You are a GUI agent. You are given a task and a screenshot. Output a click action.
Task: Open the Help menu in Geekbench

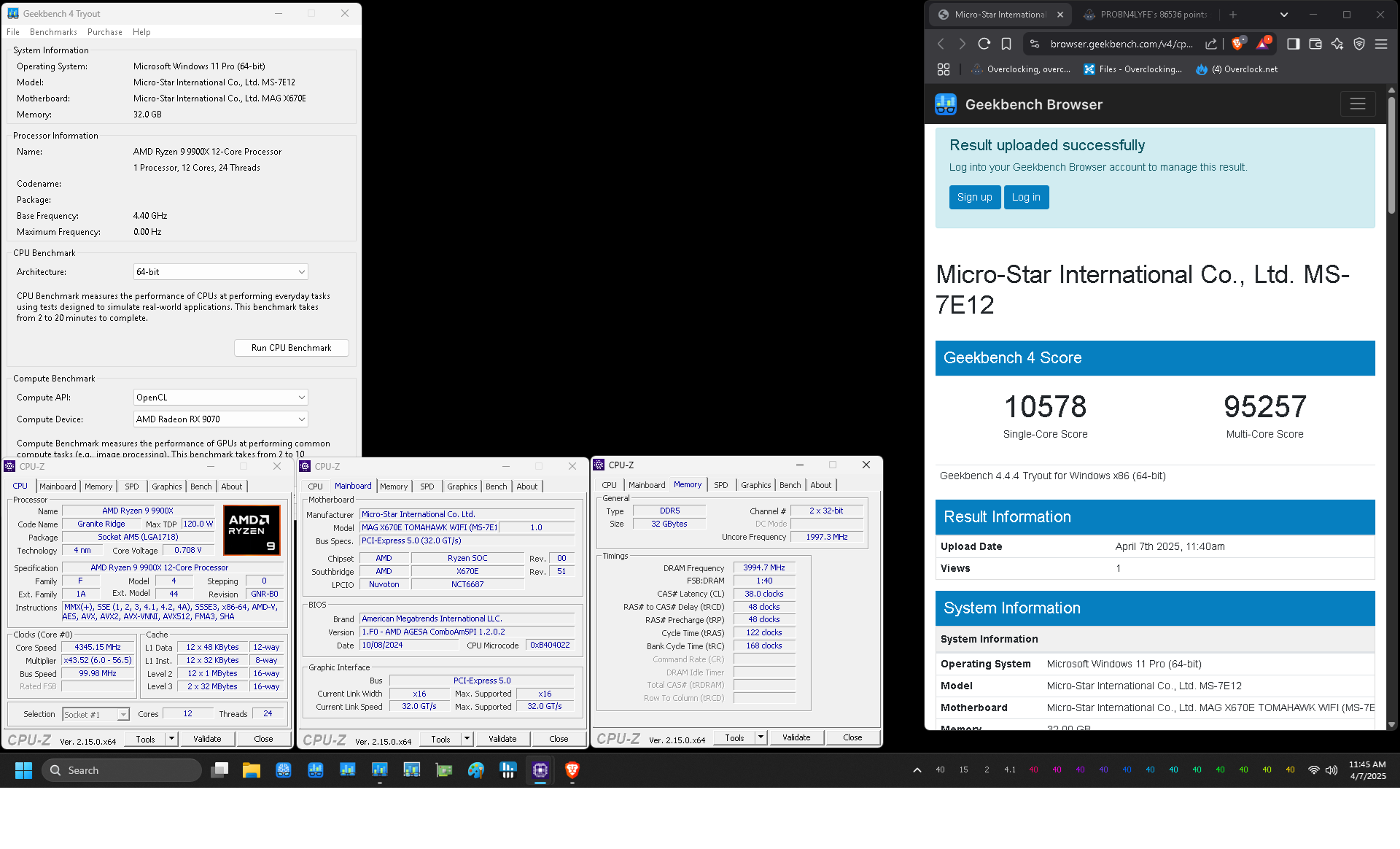point(141,32)
